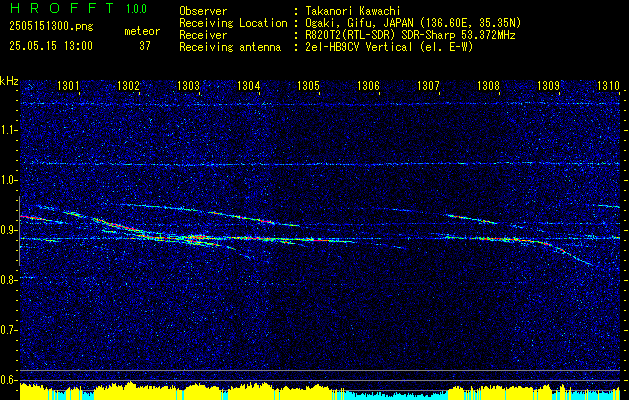Click the 1307 time marker
This screenshot has width=629, height=400.
(x=428, y=85)
